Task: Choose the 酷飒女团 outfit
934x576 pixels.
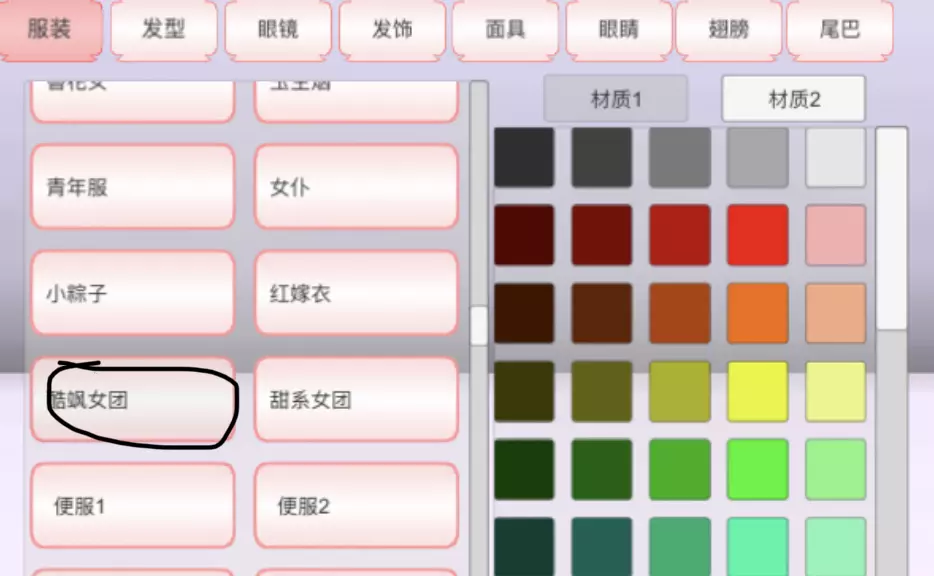Action: [x=133, y=400]
